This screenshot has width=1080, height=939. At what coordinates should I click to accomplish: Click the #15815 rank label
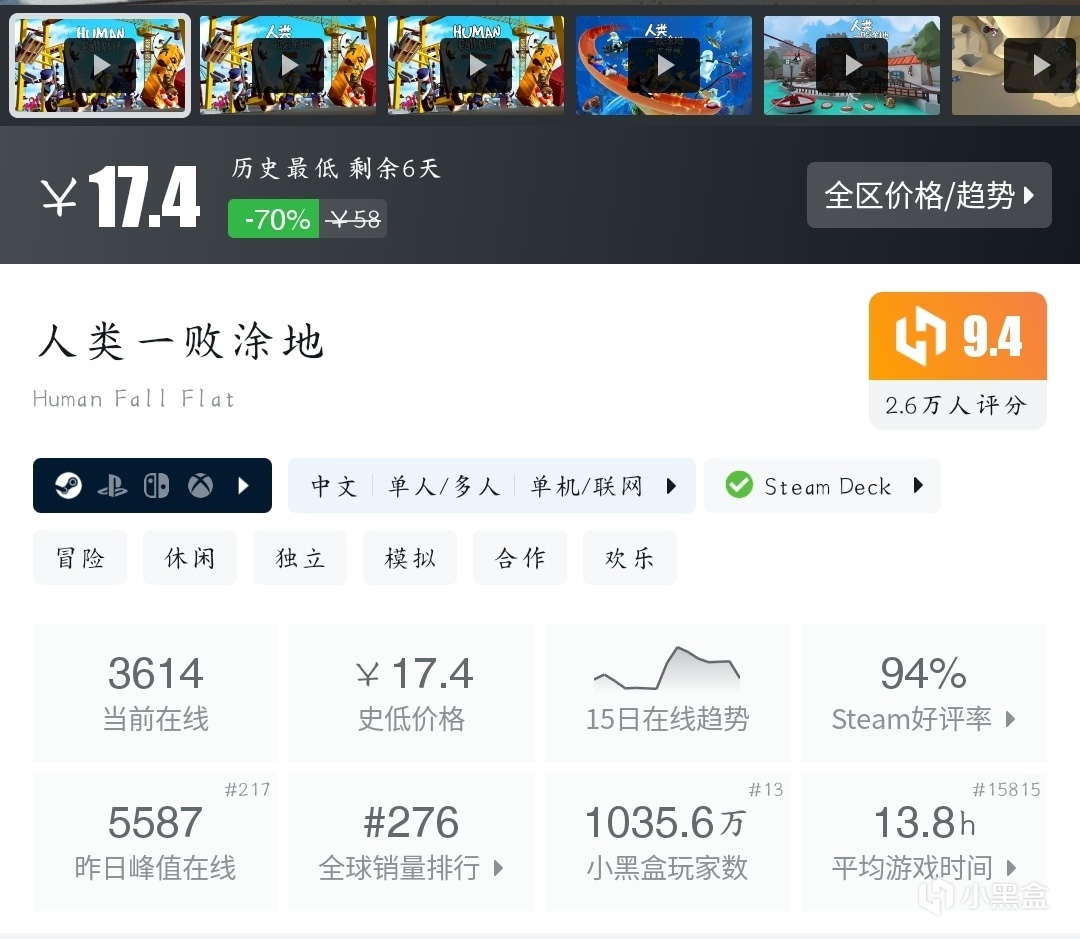click(x=1006, y=790)
